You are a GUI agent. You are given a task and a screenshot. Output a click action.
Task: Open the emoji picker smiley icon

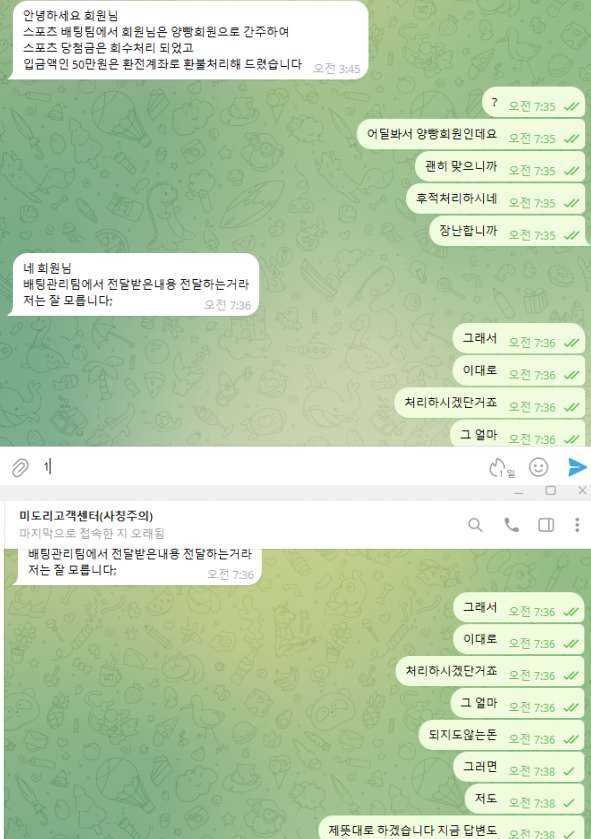pyautogui.click(x=538, y=467)
